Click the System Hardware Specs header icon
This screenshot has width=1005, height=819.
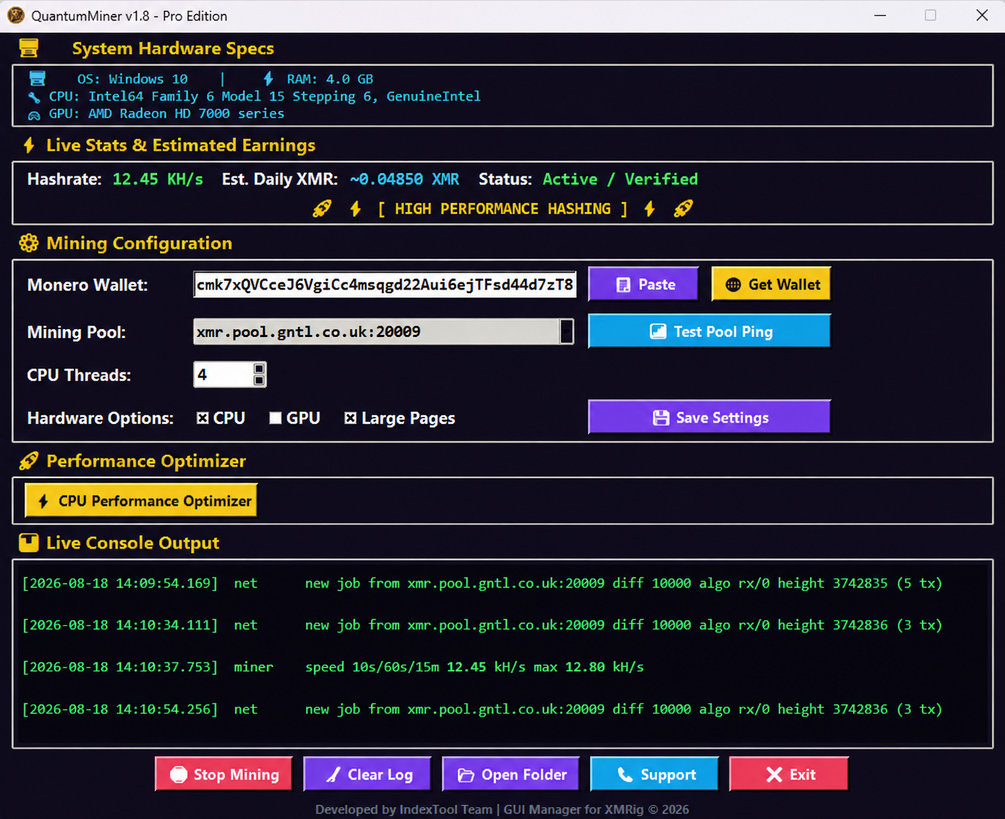click(29, 48)
